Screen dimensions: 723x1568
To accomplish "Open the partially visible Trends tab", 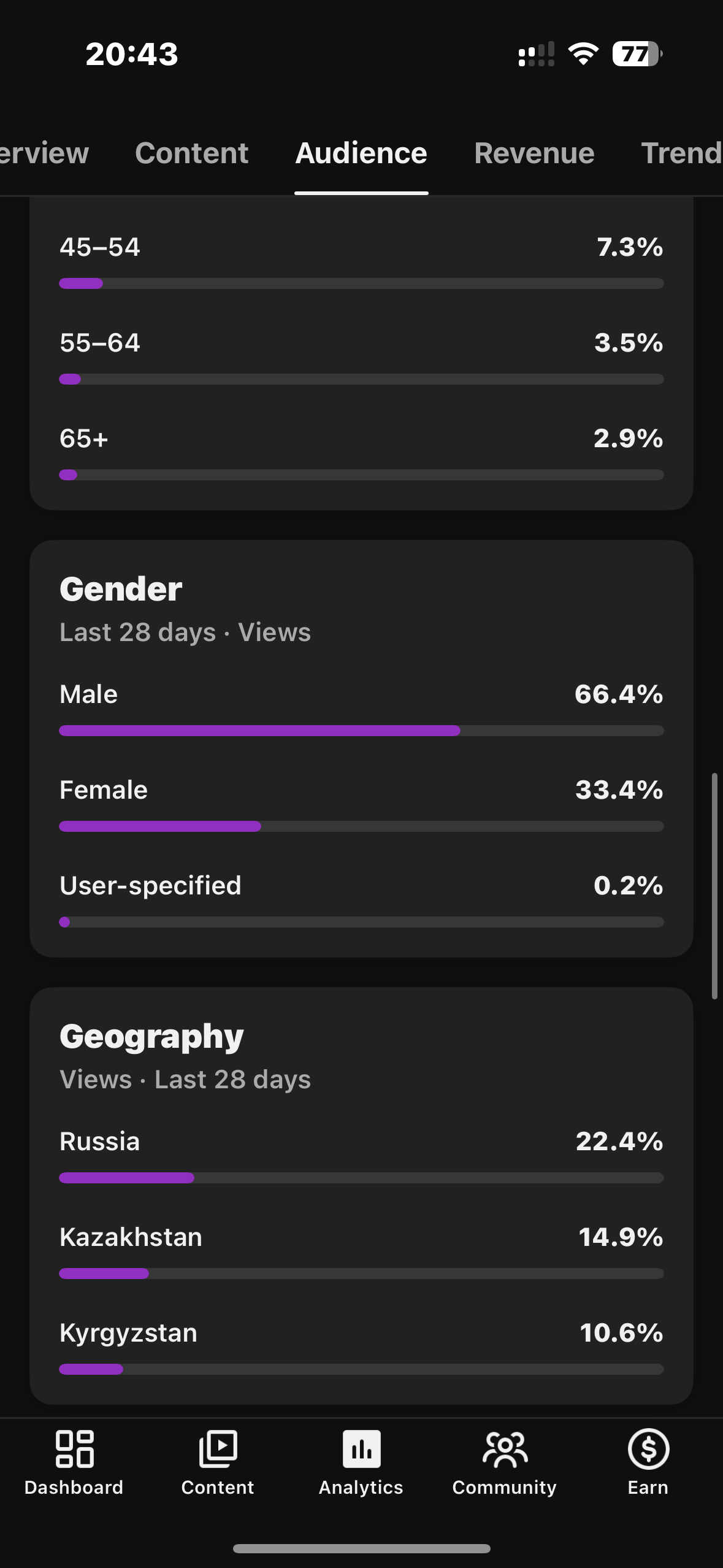I will (x=681, y=153).
